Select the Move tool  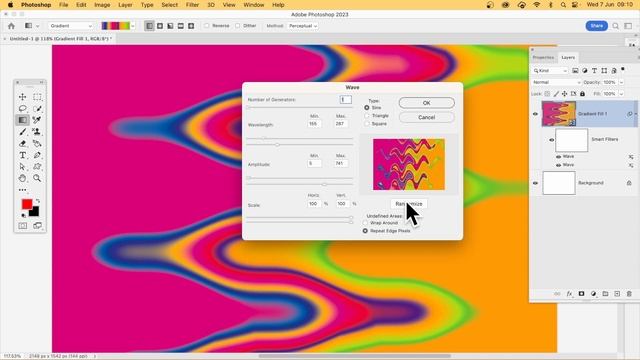click(x=22, y=97)
